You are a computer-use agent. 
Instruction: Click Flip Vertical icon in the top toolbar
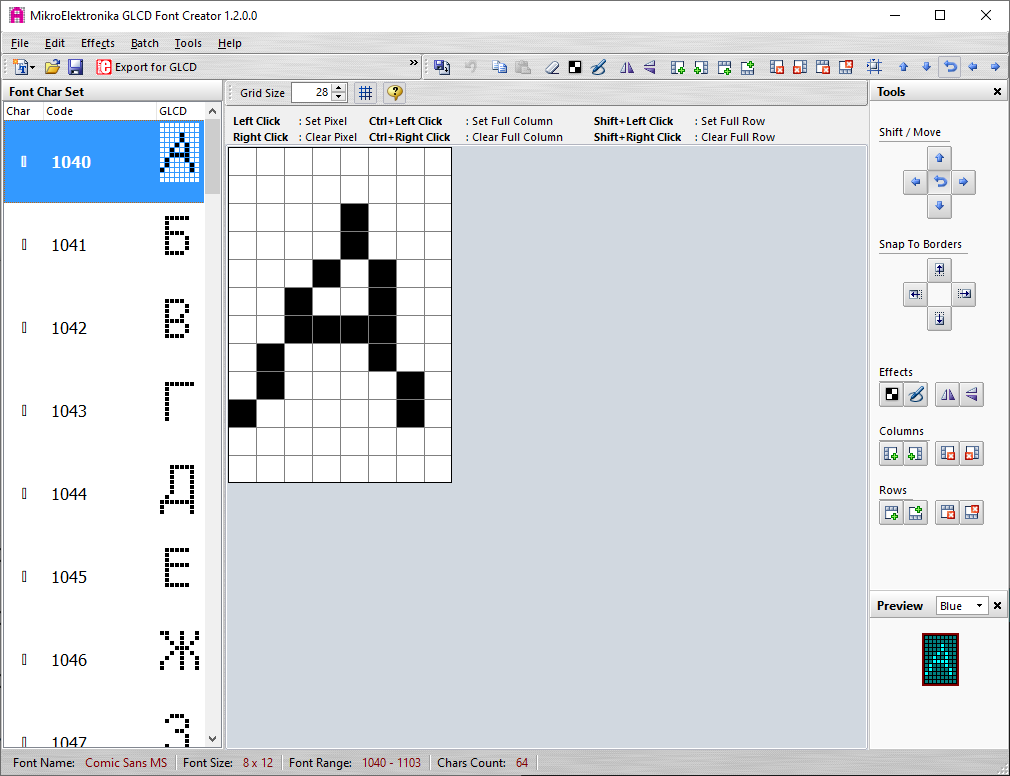click(x=650, y=67)
